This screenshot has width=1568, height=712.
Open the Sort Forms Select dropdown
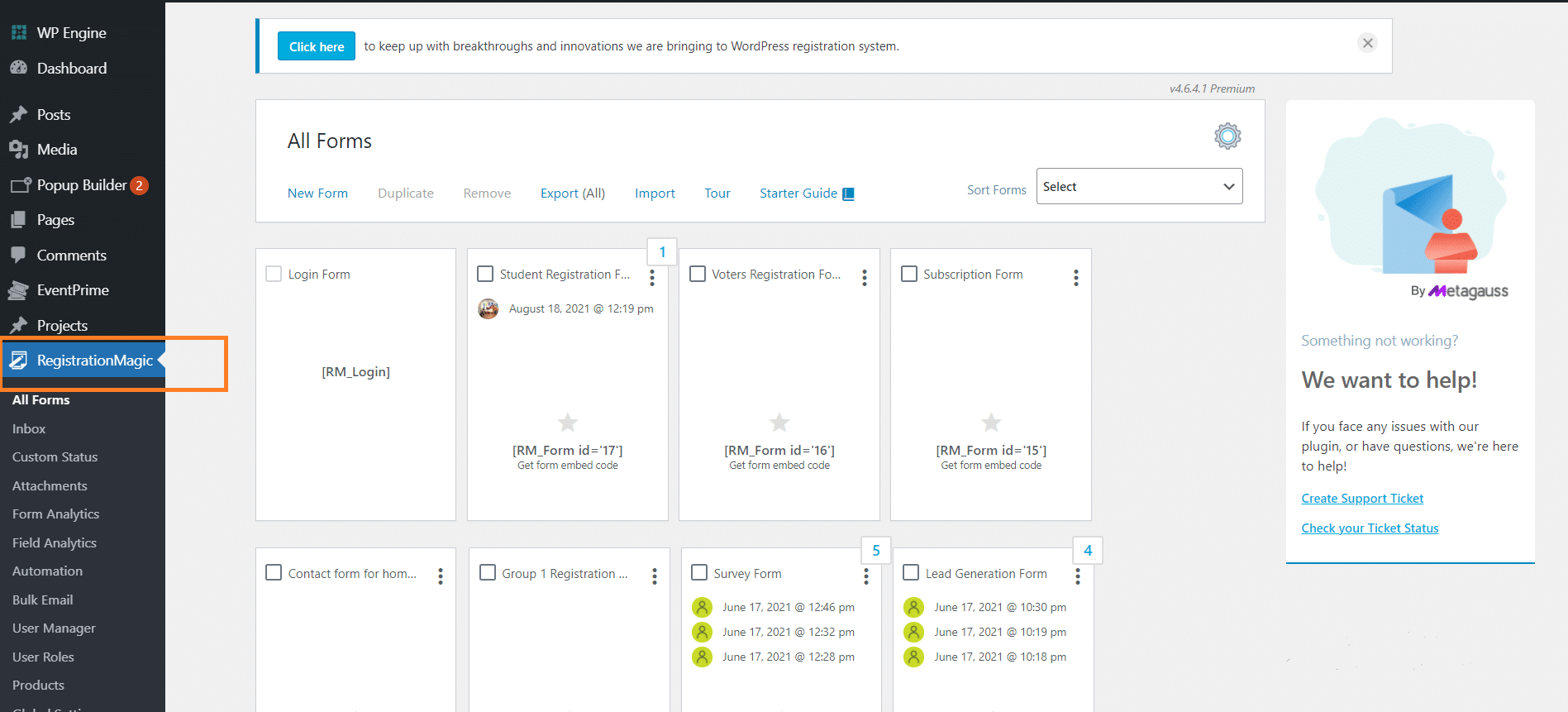1138,187
